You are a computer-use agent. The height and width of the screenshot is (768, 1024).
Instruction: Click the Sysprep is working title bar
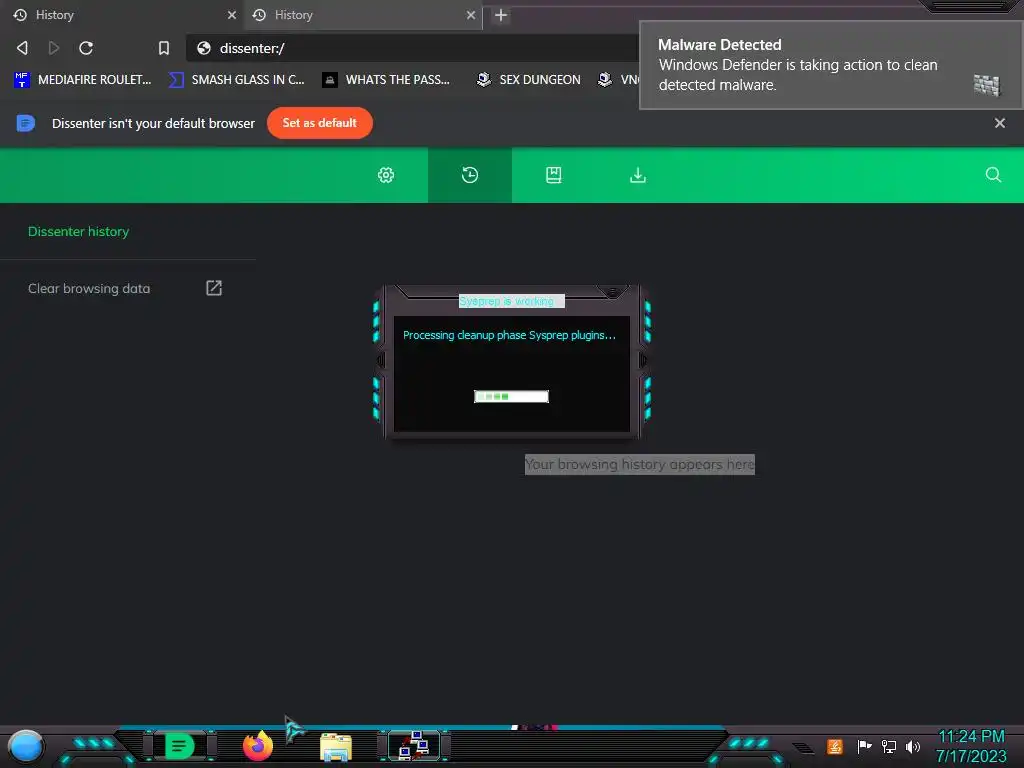tap(511, 301)
